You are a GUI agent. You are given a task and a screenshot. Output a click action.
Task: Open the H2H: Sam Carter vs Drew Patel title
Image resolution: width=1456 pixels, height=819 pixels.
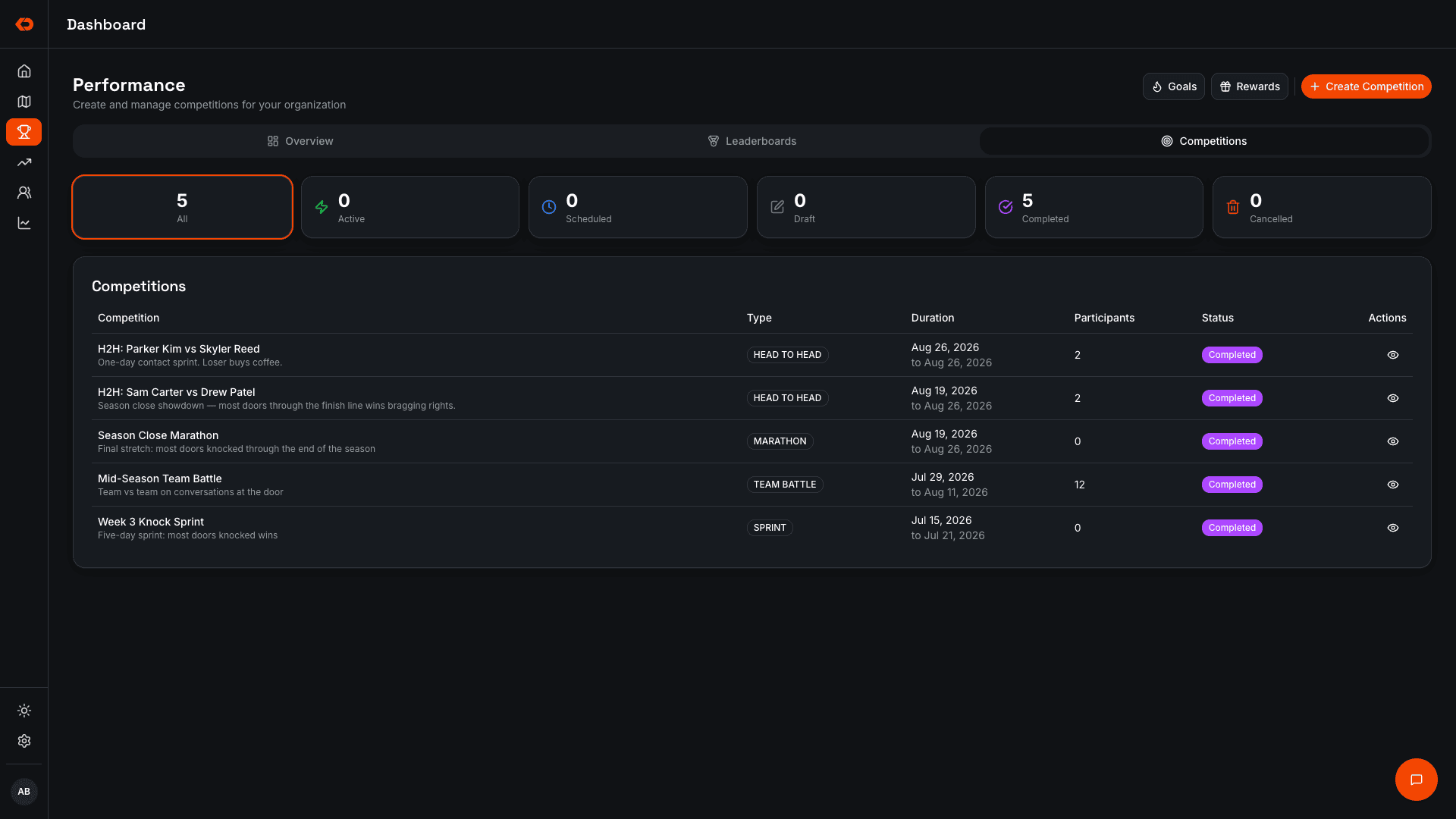click(x=176, y=392)
